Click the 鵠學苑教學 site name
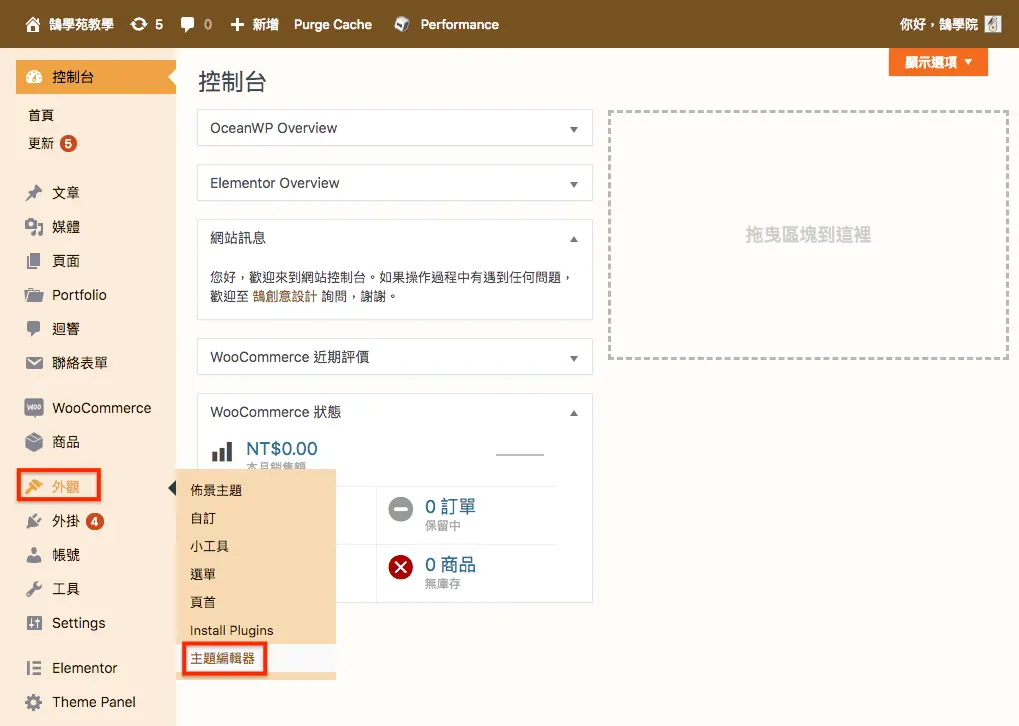Image resolution: width=1019 pixels, height=726 pixels. pyautogui.click(x=81, y=25)
